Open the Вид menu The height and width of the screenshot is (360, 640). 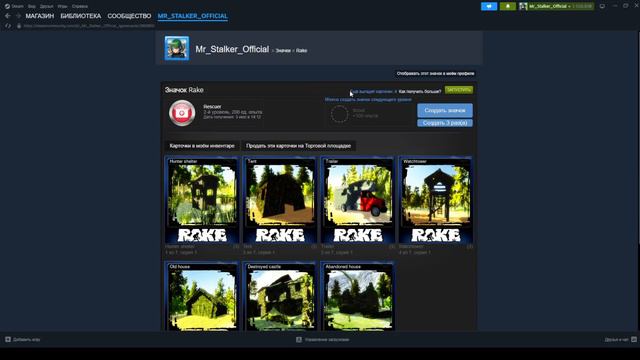pos(31,6)
